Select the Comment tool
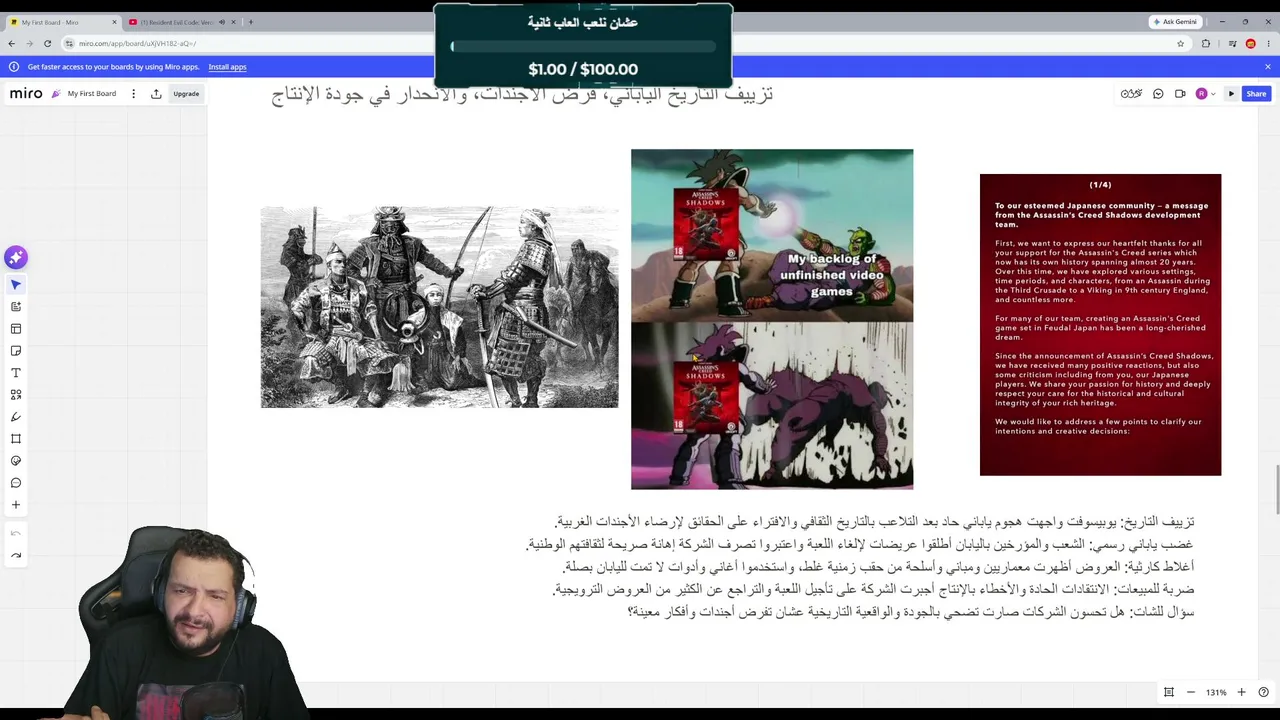This screenshot has height=720, width=1280. pos(16,483)
